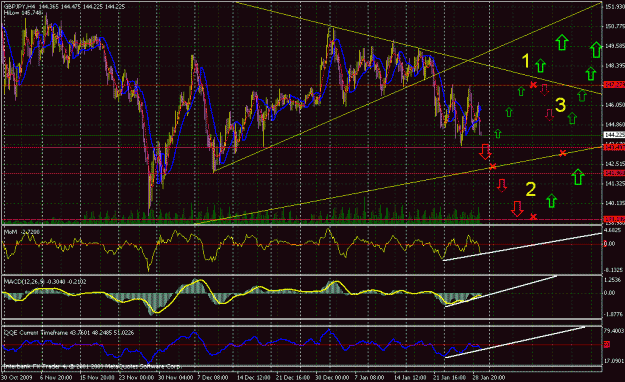
Task: Click the -1.0776 MACD scale label
Action: click(x=612, y=314)
